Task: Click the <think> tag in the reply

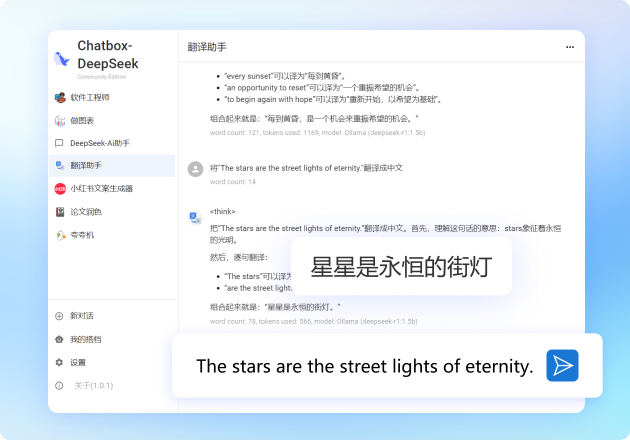Action: [x=222, y=212]
